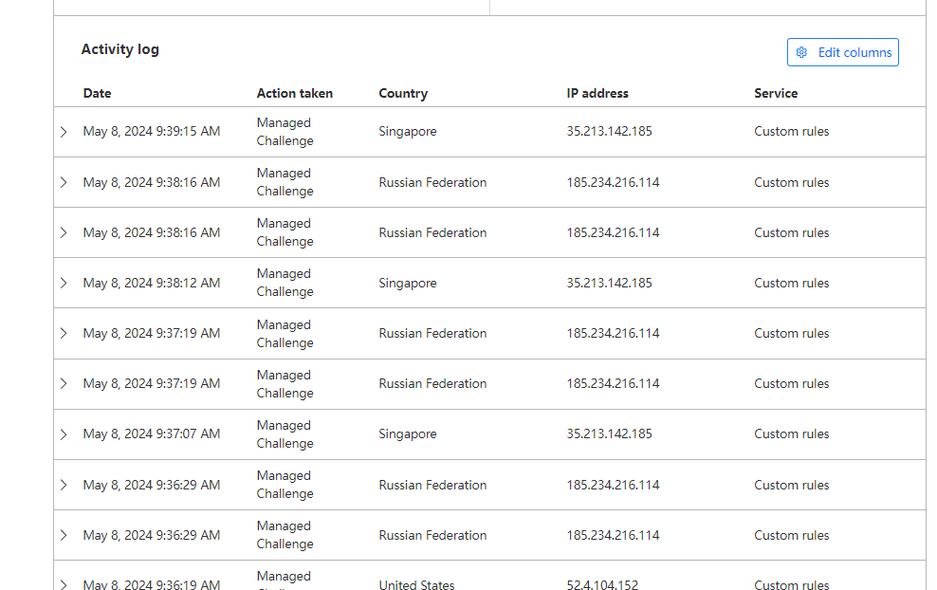Expand the second 9:36:29 AM log entry

64,535
